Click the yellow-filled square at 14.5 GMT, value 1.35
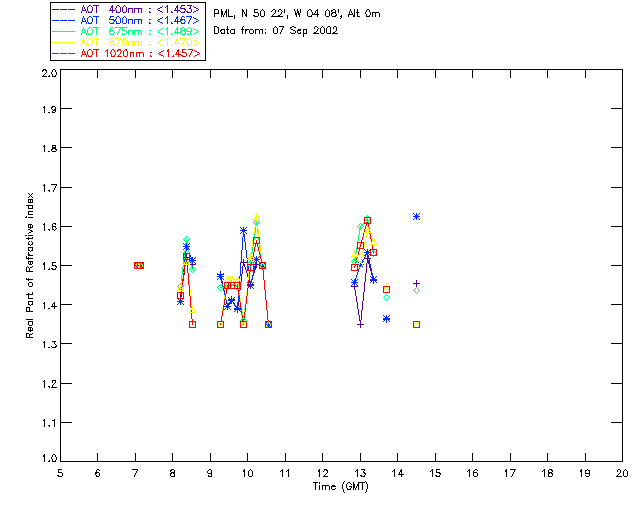The height and width of the screenshot is (512, 640). 416,324
